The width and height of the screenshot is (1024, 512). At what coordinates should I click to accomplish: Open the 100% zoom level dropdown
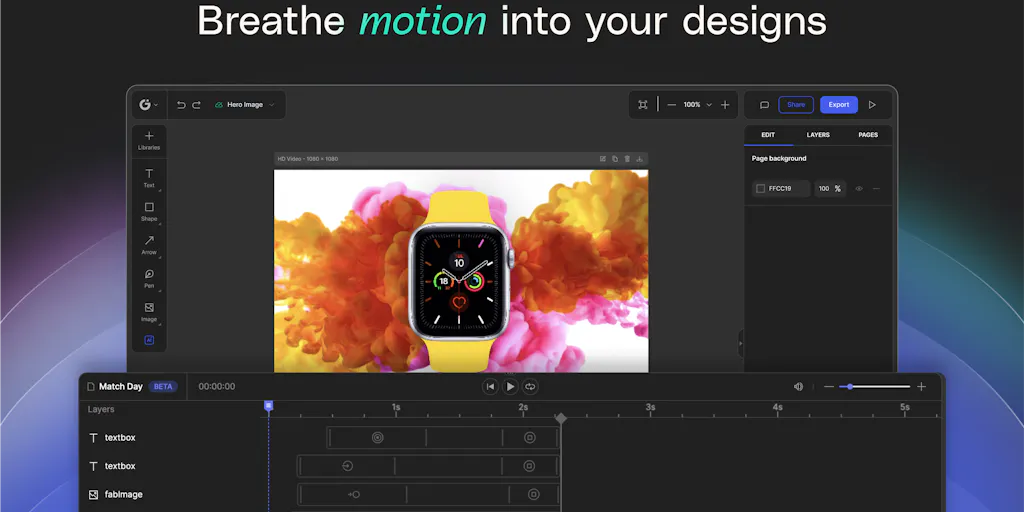[697, 104]
